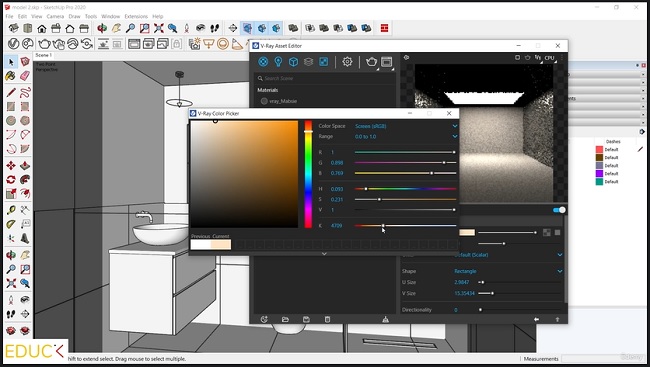Screen dimensions: 650x367
Task: Open V-Ray render settings gear
Action: [x=347, y=62]
